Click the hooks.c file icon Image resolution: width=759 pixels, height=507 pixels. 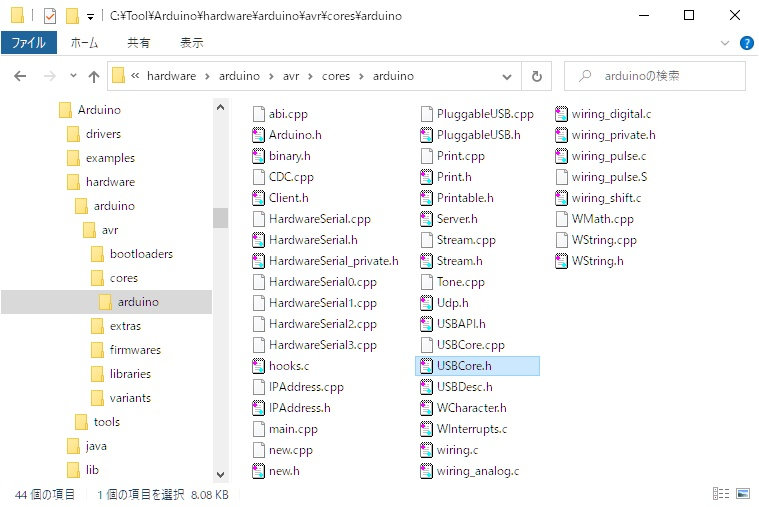[x=258, y=366]
